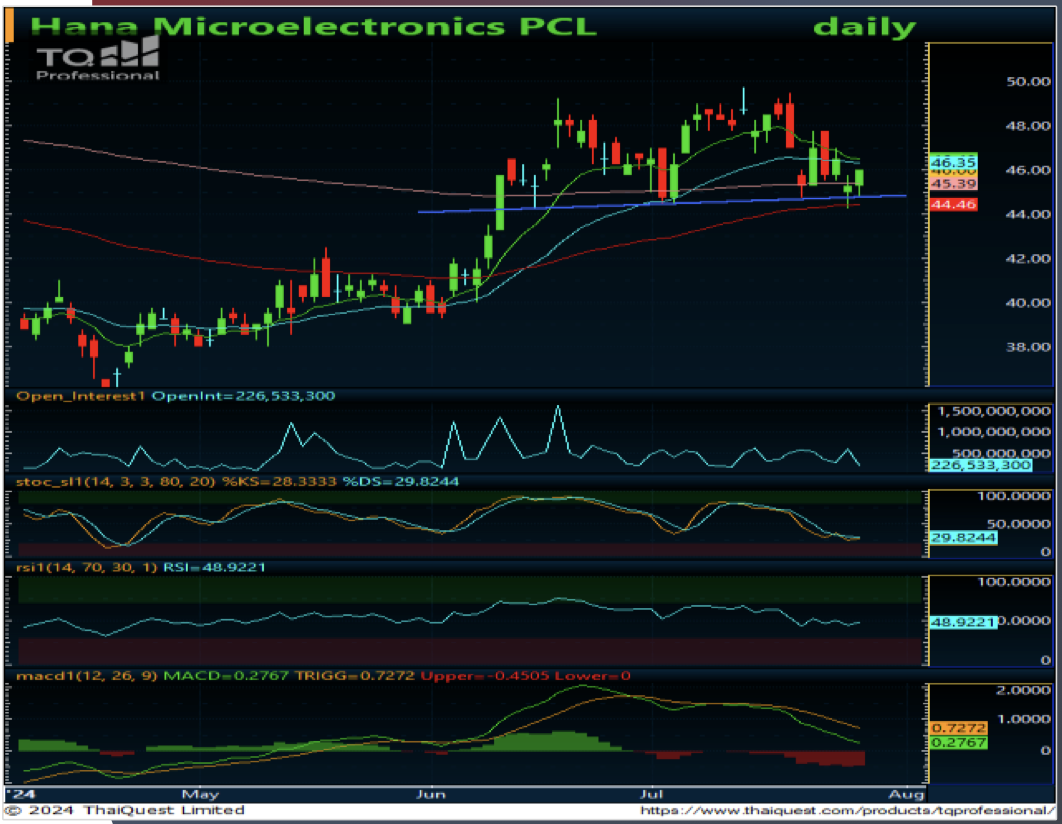Click the Lower=0 readout text
This screenshot has height=824, width=1062.
[x=593, y=676]
